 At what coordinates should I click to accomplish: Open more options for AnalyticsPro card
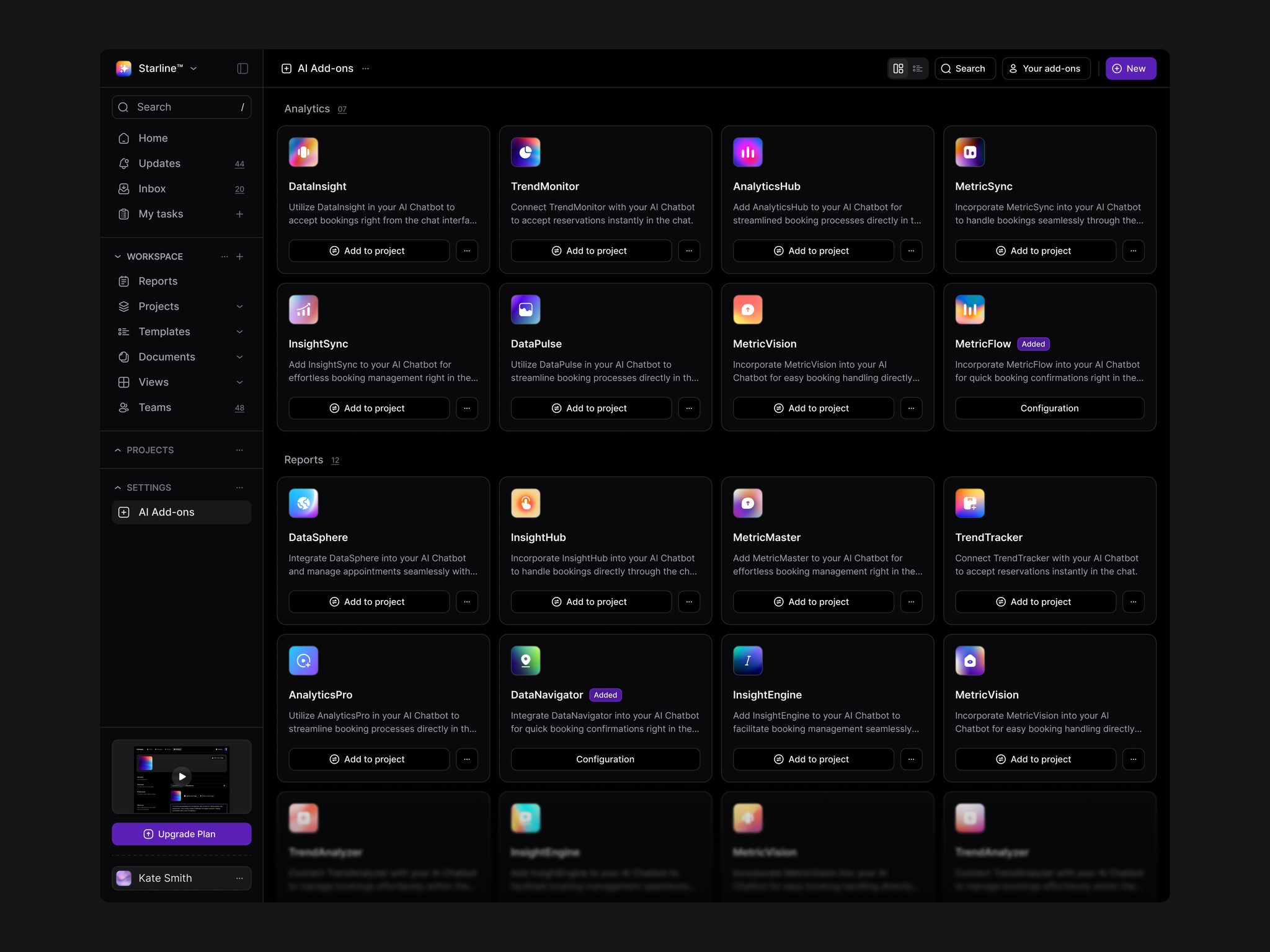pos(467,759)
